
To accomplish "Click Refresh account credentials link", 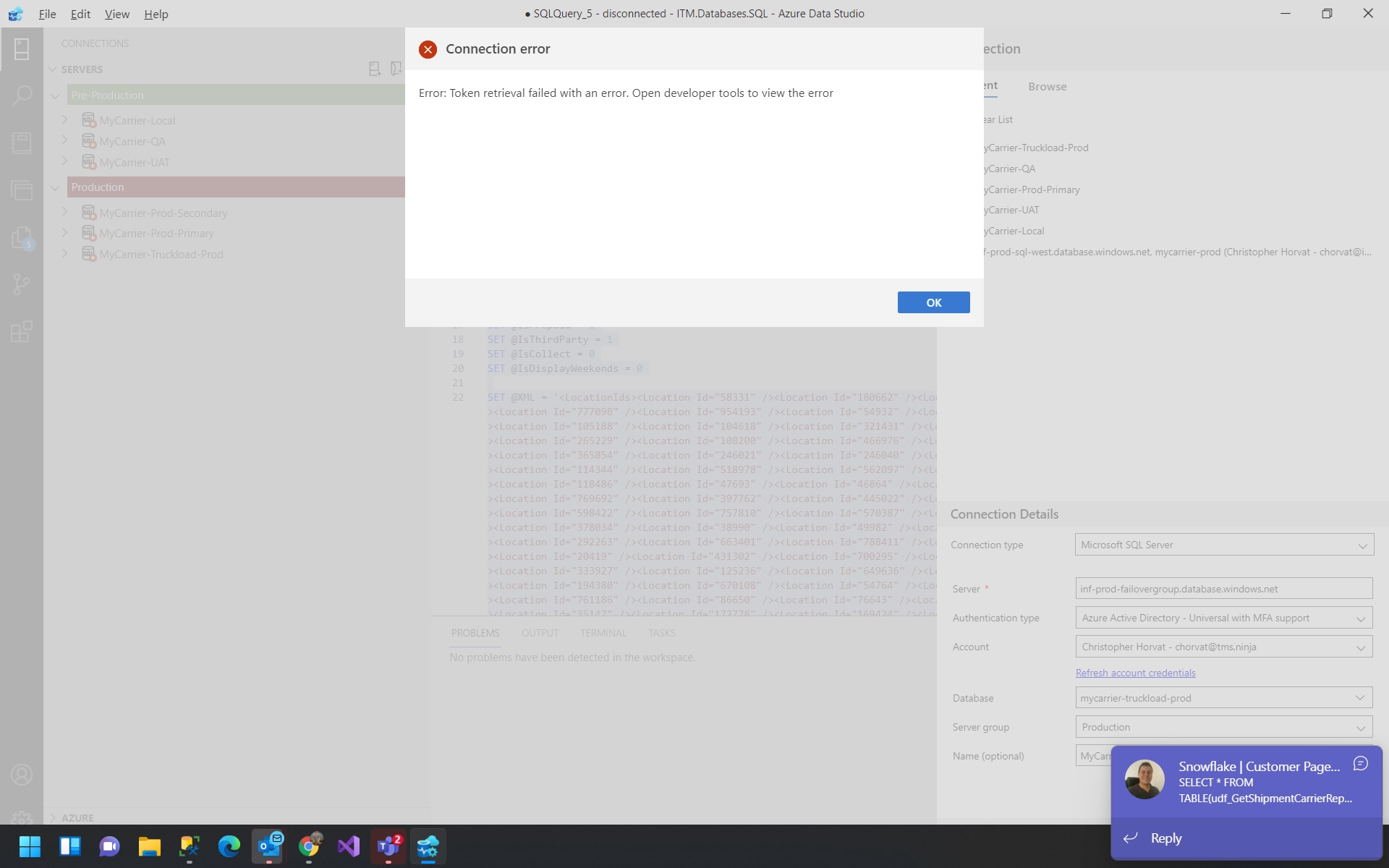I will tap(1135, 673).
